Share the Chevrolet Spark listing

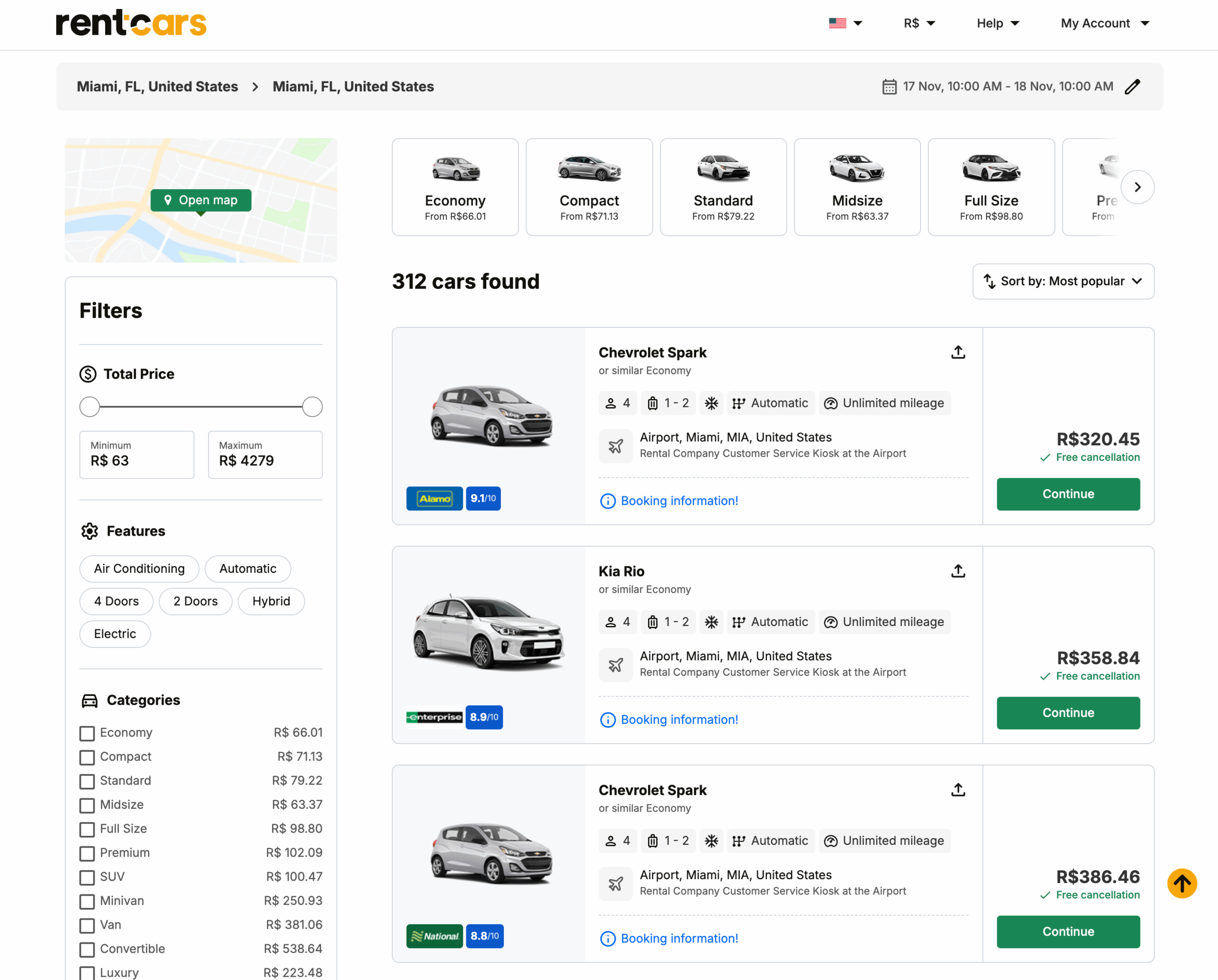[x=958, y=352]
